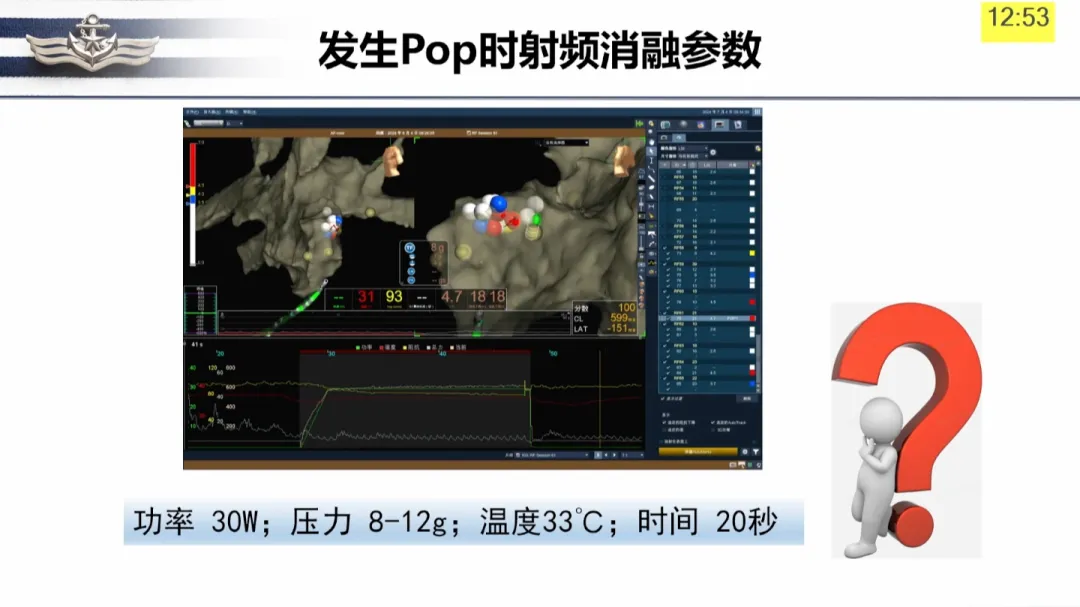Screen dimensions: 1080x607
Task: Click the red value 31 in the readout strip
Action: (366, 297)
